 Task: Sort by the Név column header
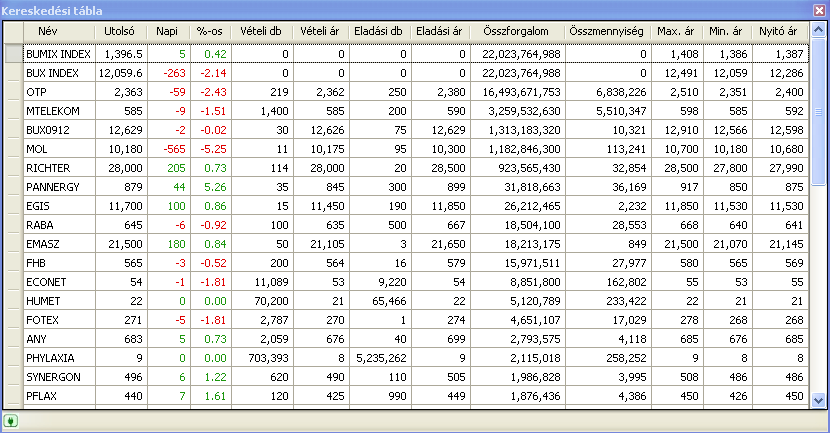pos(59,31)
